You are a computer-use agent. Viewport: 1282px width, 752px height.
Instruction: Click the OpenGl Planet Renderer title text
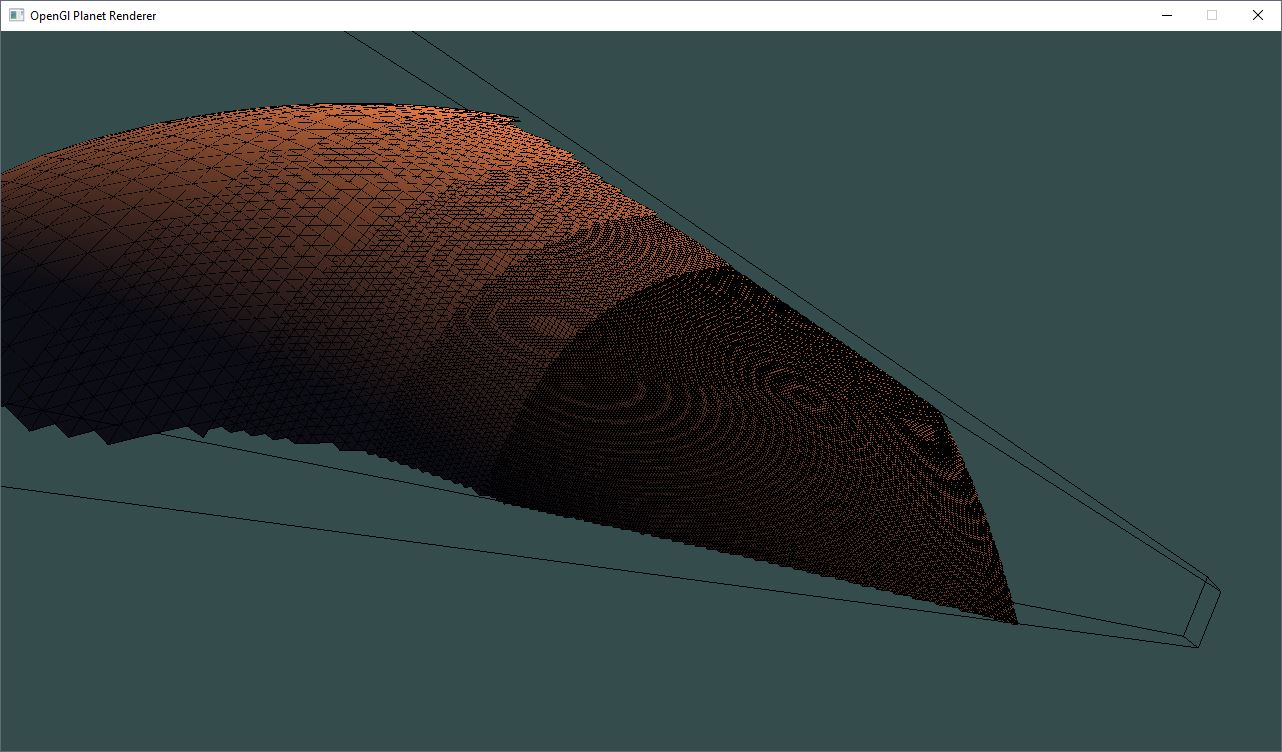coord(93,15)
